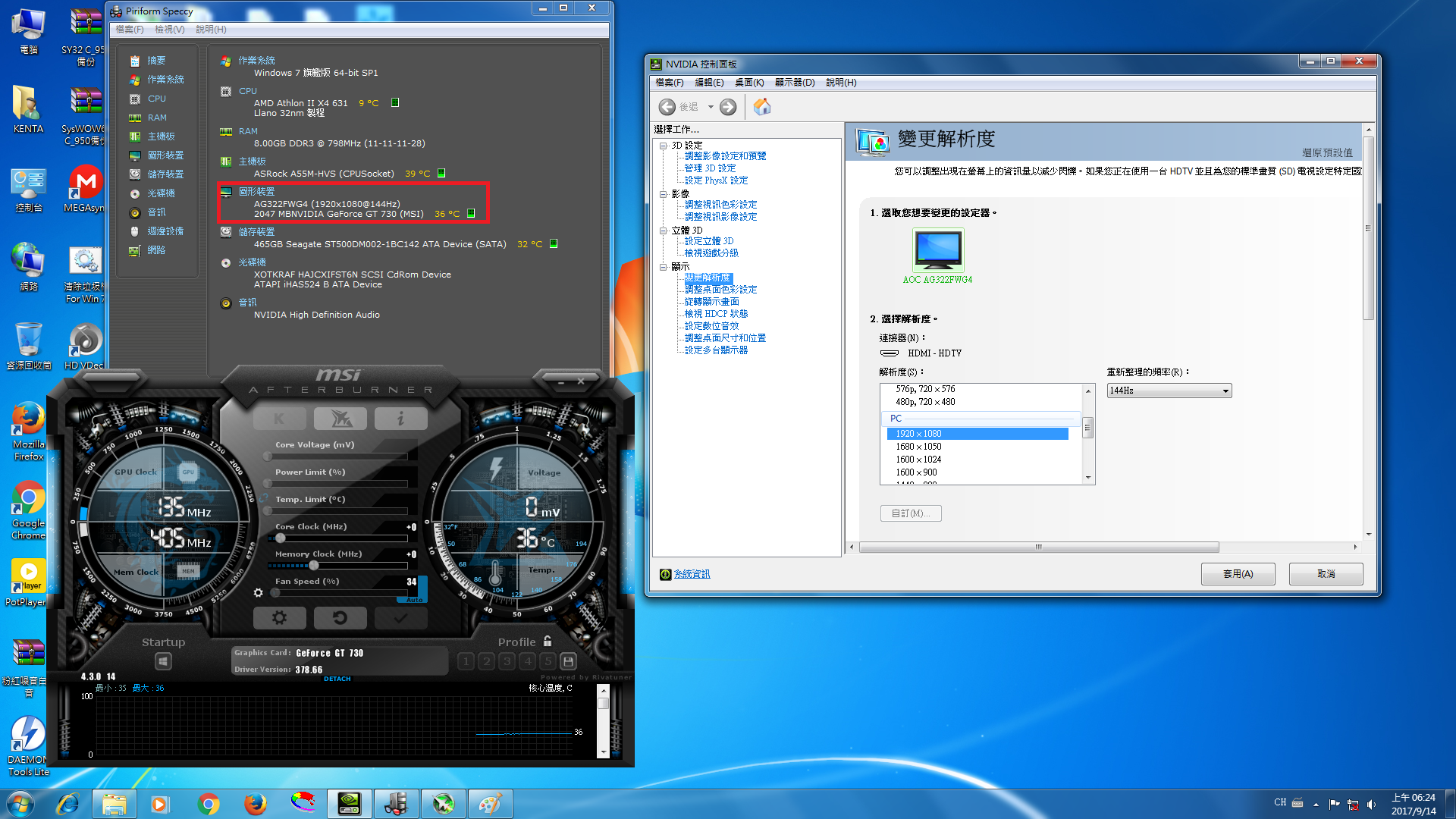Toggle fan speed Auto mode
This screenshot has height=819, width=1456.
point(414,600)
